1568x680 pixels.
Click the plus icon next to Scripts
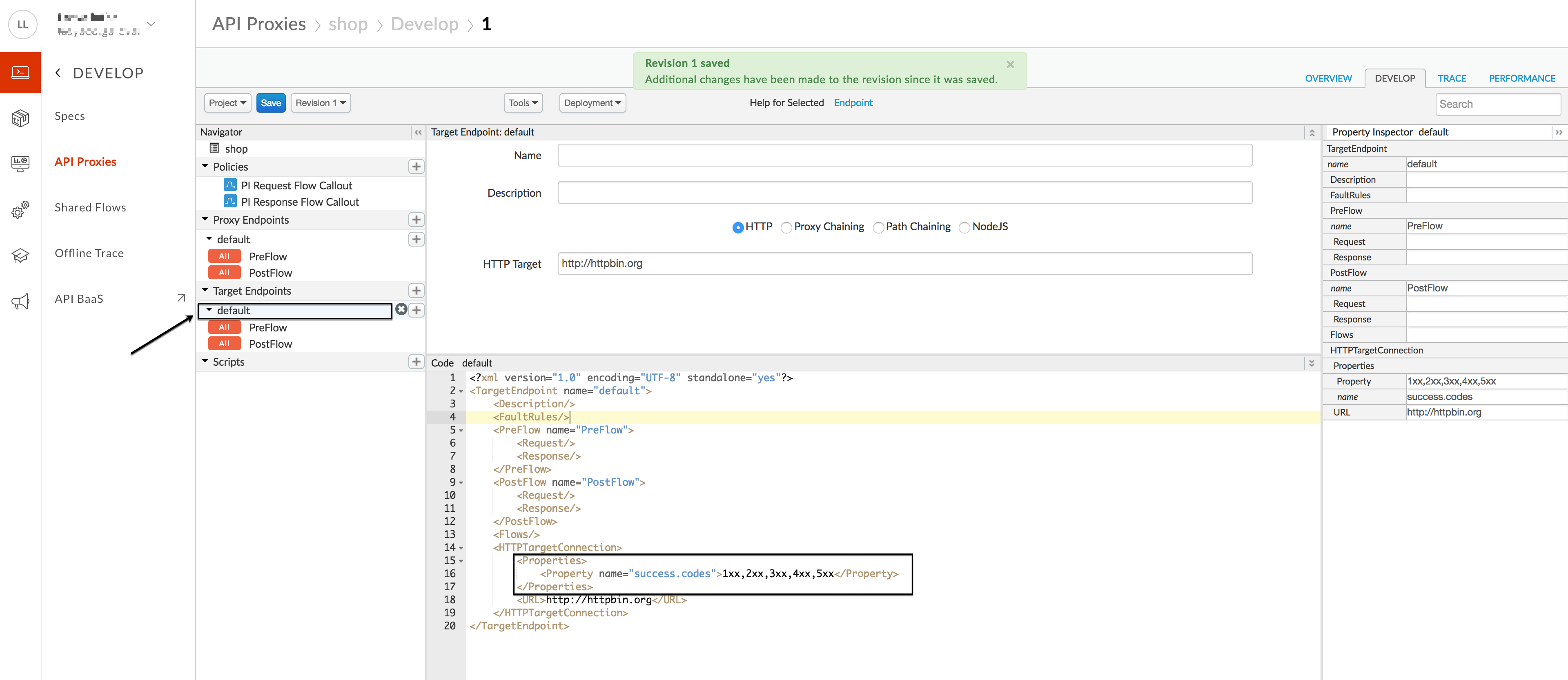click(x=416, y=362)
